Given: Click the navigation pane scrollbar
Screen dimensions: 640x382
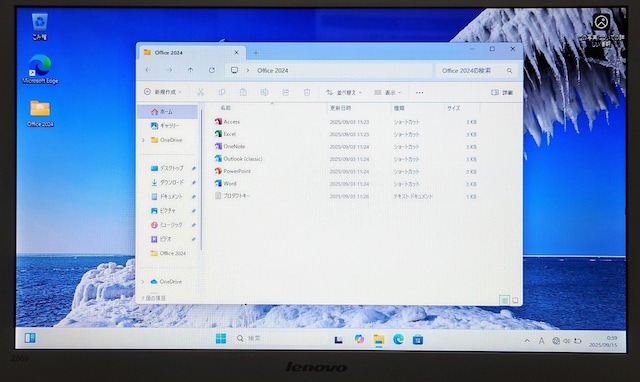Looking at the screenshot, I should tap(201, 180).
